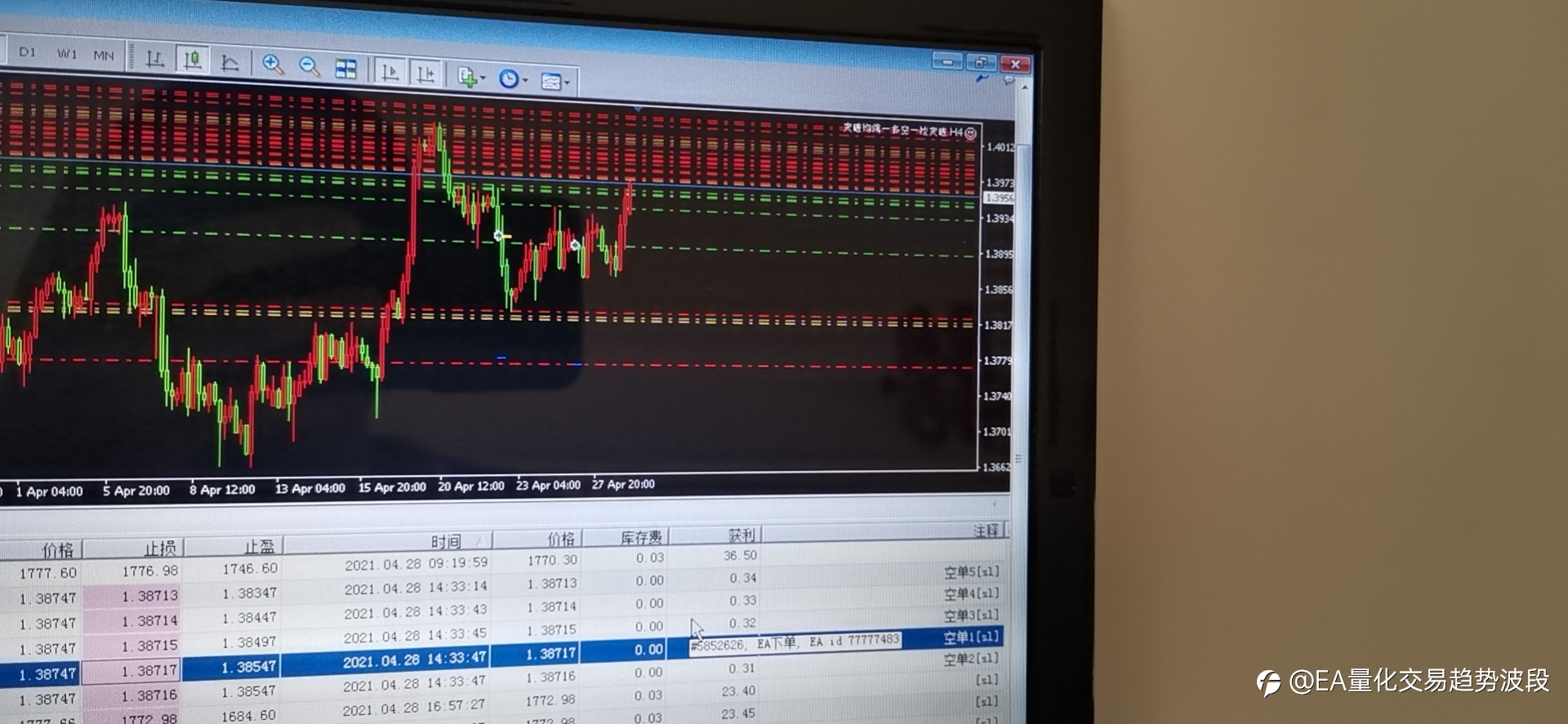Select the candlesticks chart mode
Image resolution: width=1568 pixels, height=724 pixels.
click(192, 60)
